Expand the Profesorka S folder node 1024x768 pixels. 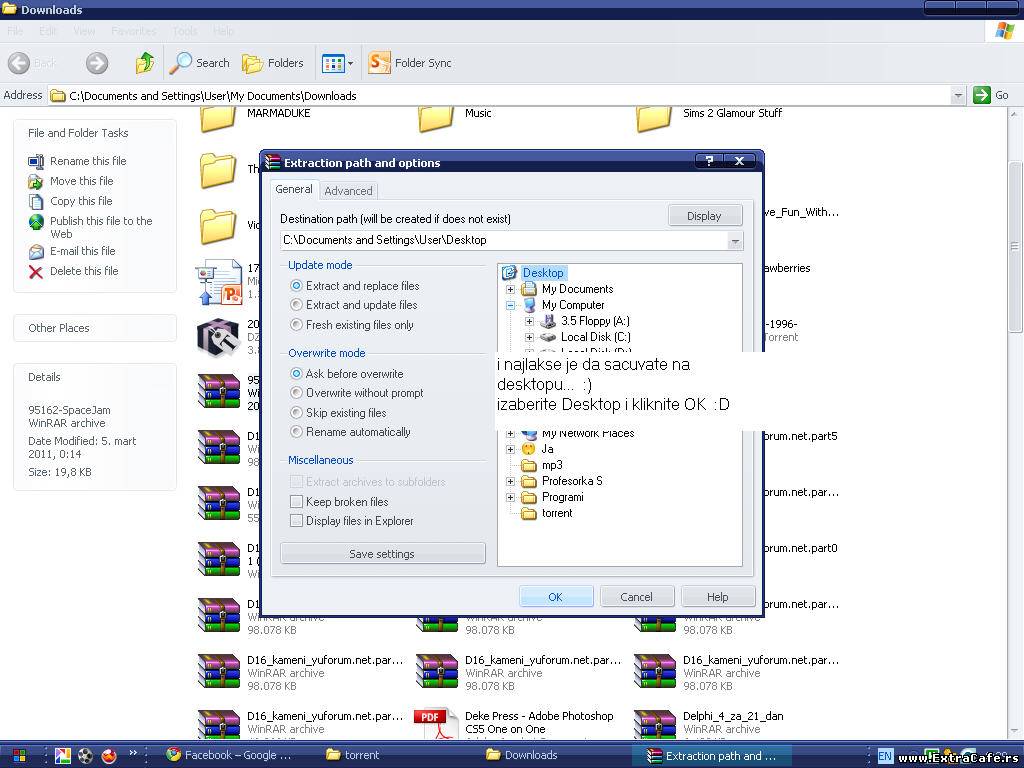pos(511,481)
